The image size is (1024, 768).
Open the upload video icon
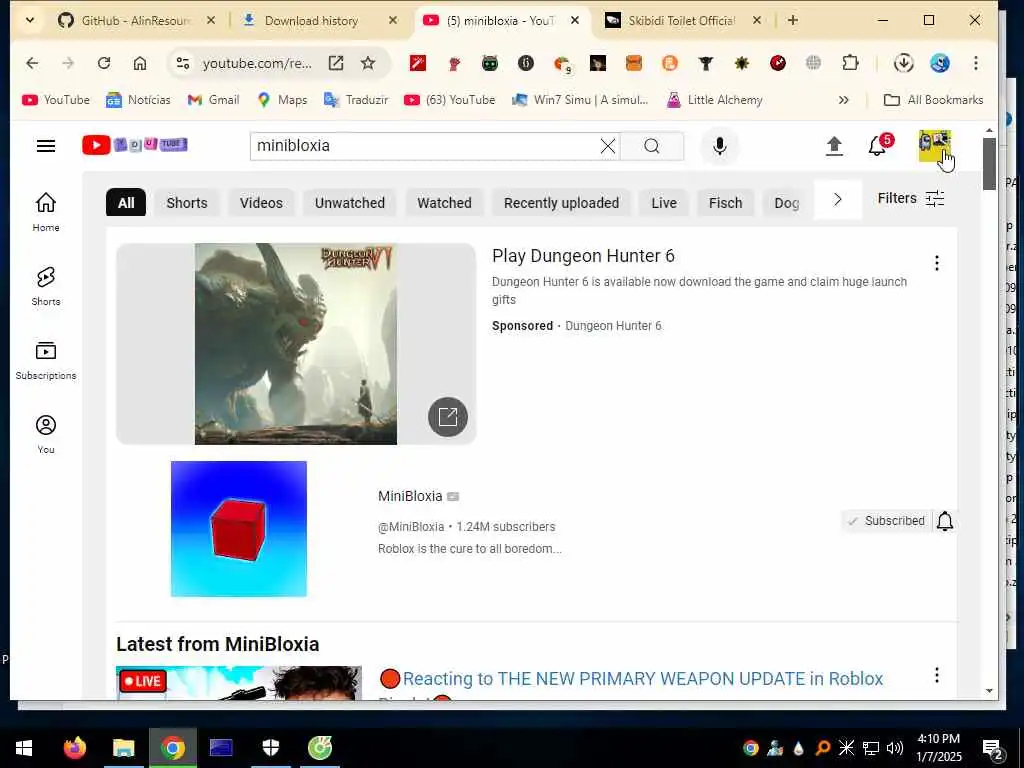click(834, 146)
